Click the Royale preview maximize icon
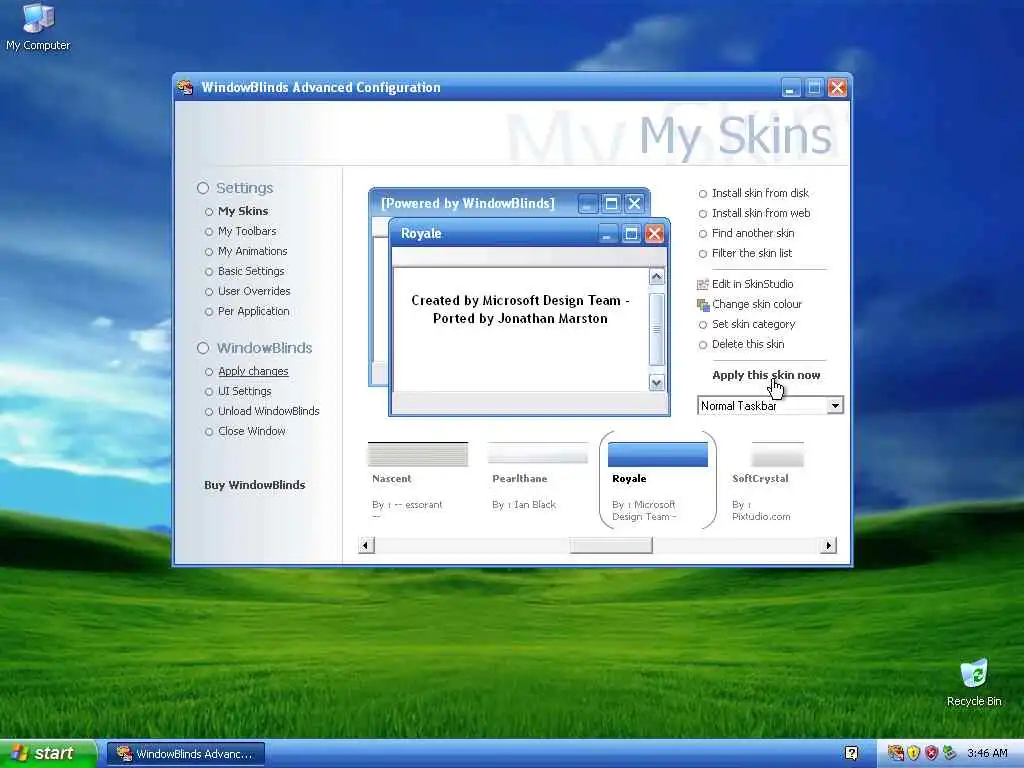1024x768 pixels. tap(631, 234)
